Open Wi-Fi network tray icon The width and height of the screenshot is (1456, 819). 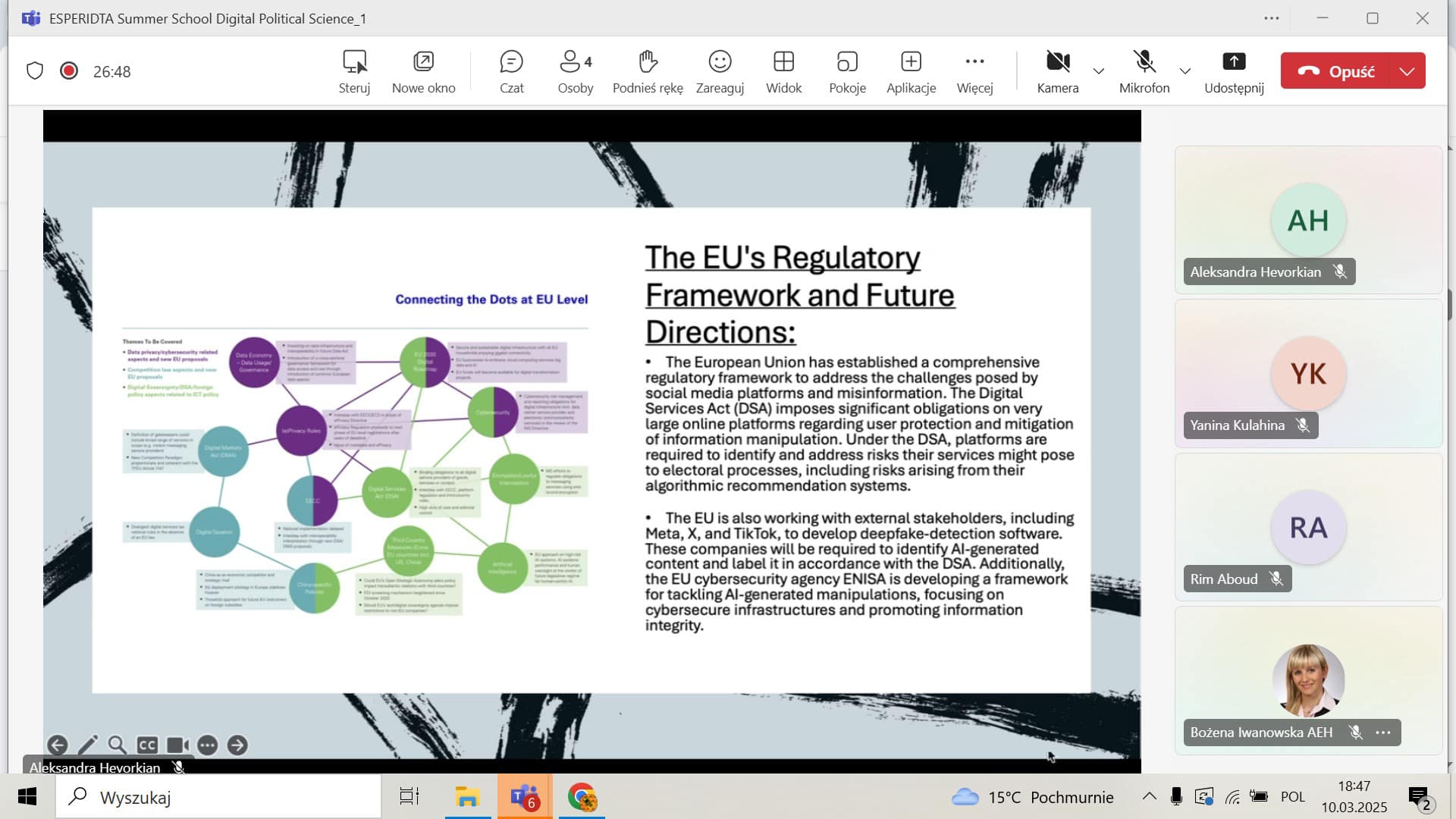[1232, 796]
